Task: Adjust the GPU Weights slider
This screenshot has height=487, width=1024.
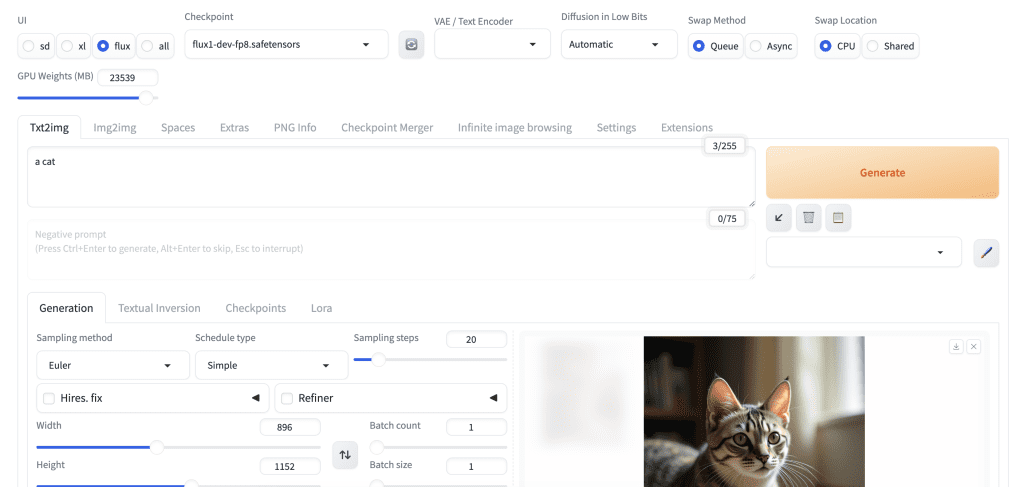Action: click(x=88, y=98)
